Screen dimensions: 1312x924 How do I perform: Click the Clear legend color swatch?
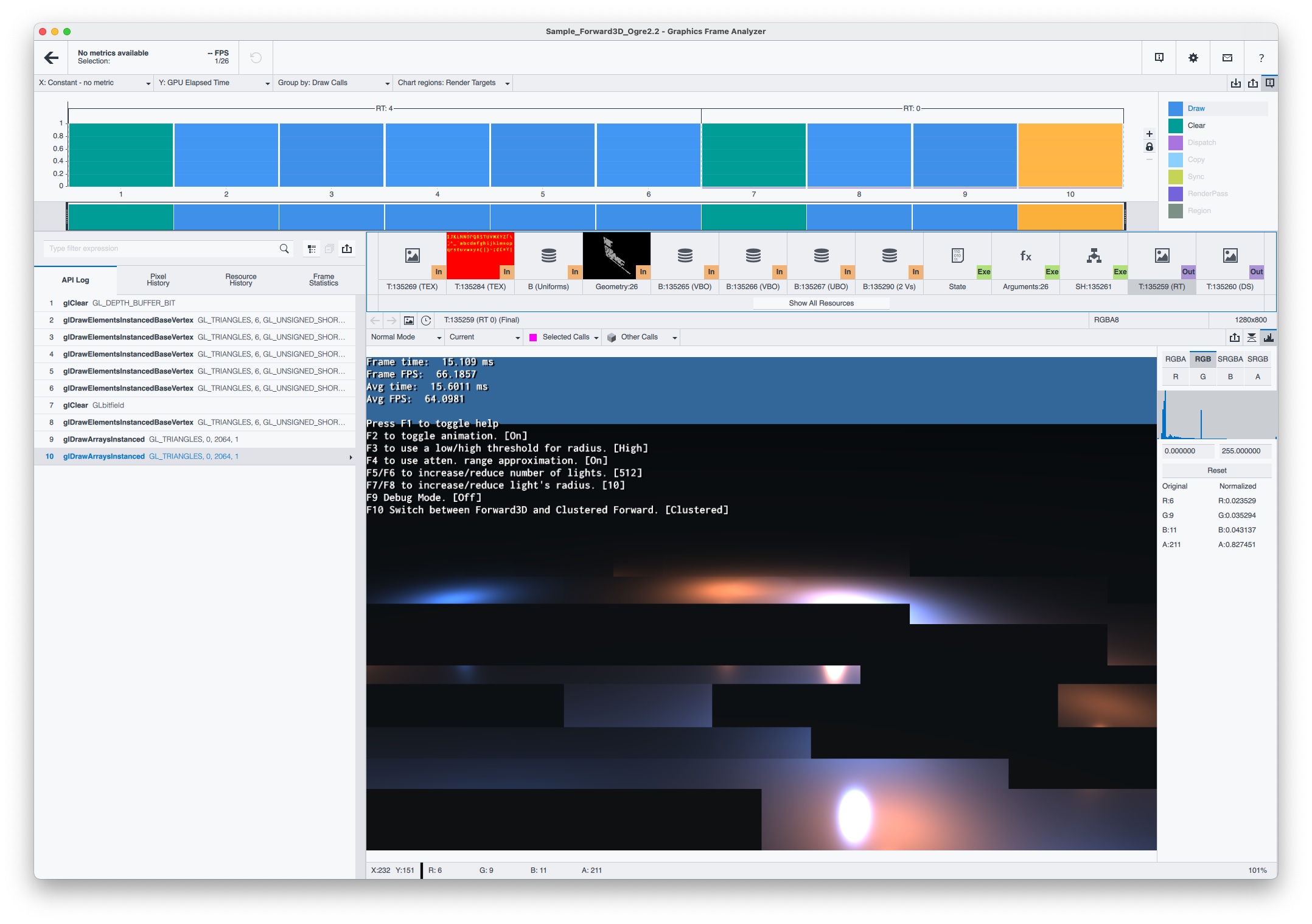click(1176, 126)
